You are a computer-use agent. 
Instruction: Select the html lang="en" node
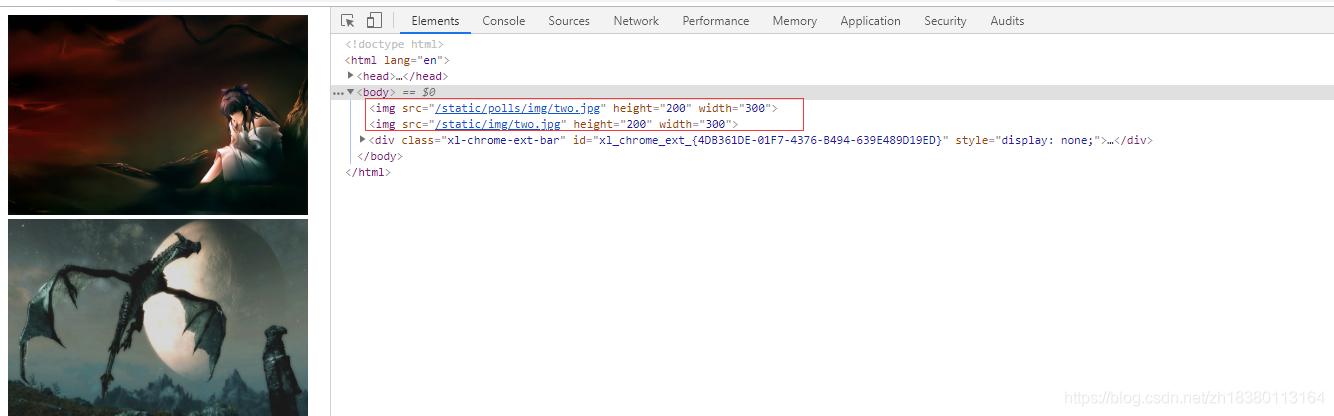(x=397, y=60)
